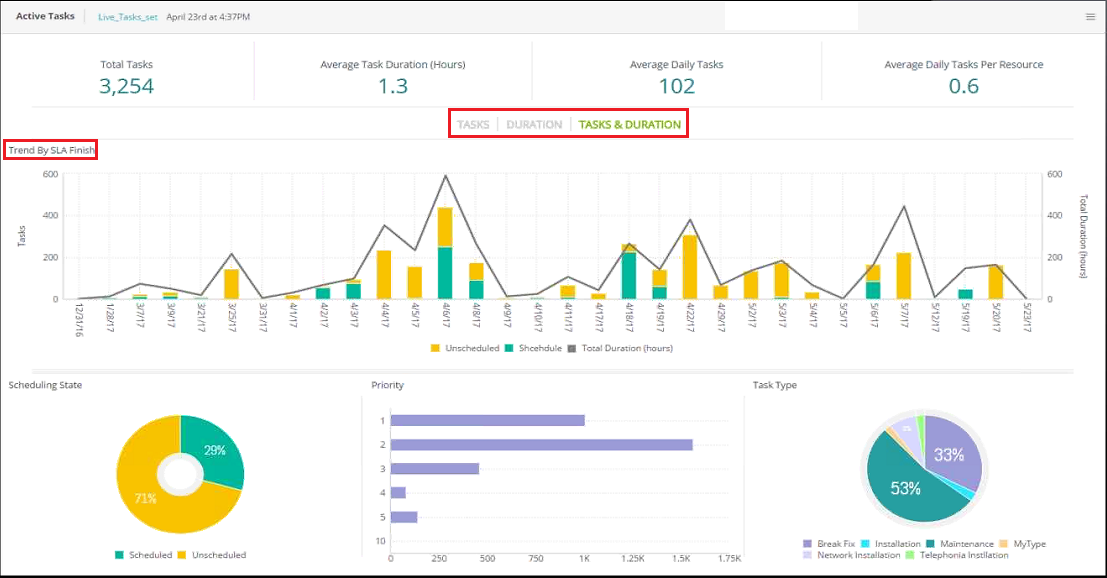Click the Average Daily Tasks Per Resource label
The height and width of the screenshot is (578, 1107).
coord(964,64)
